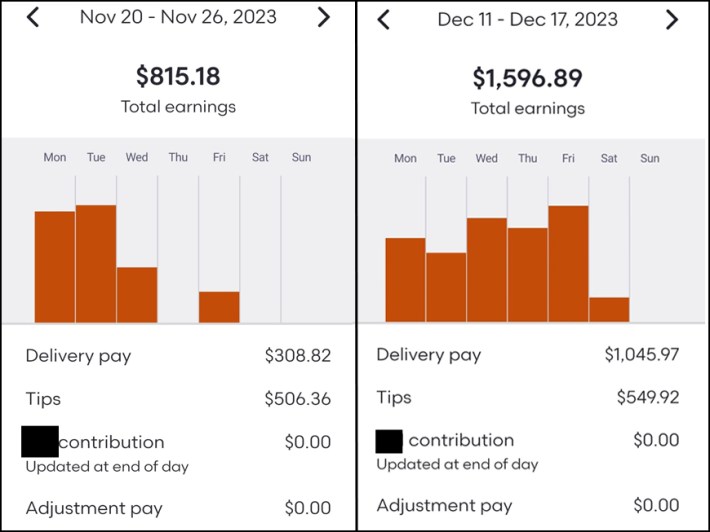Open the $815.18 total earnings summary

click(178, 77)
